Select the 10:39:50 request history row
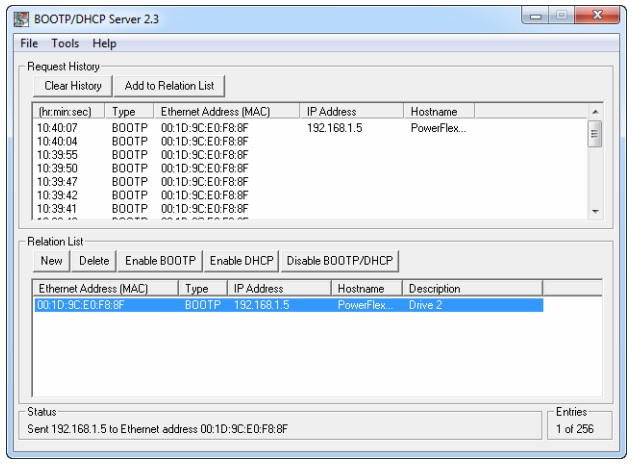The width and height of the screenshot is (632, 465). [x=310, y=168]
